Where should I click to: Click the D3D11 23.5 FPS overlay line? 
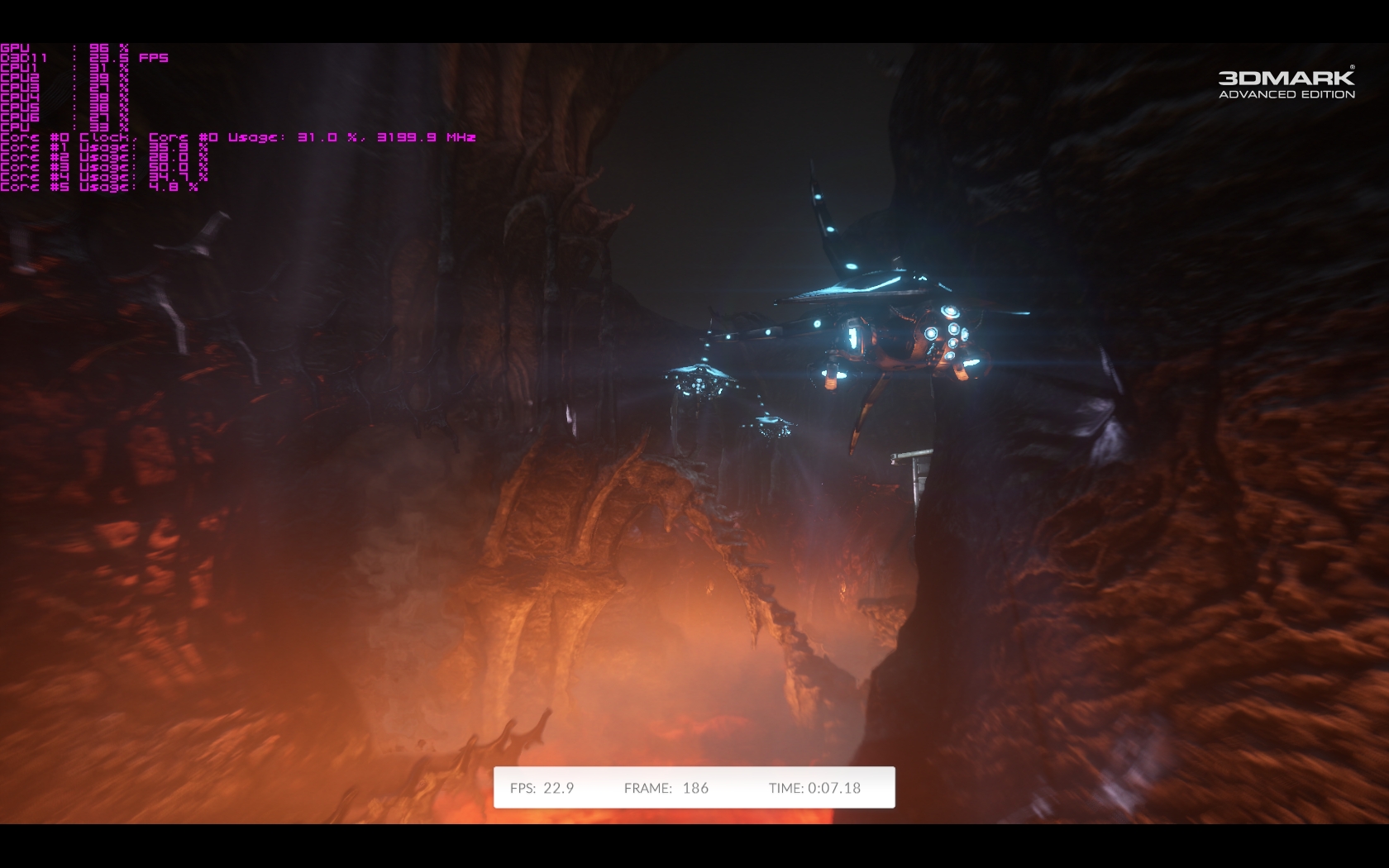point(84,58)
